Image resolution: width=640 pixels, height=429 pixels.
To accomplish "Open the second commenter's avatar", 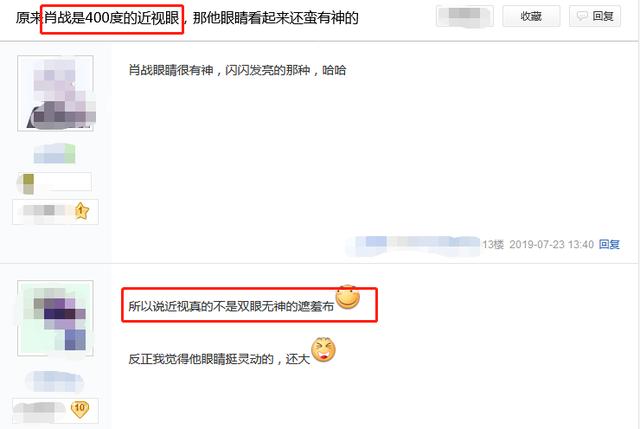I will (55, 318).
